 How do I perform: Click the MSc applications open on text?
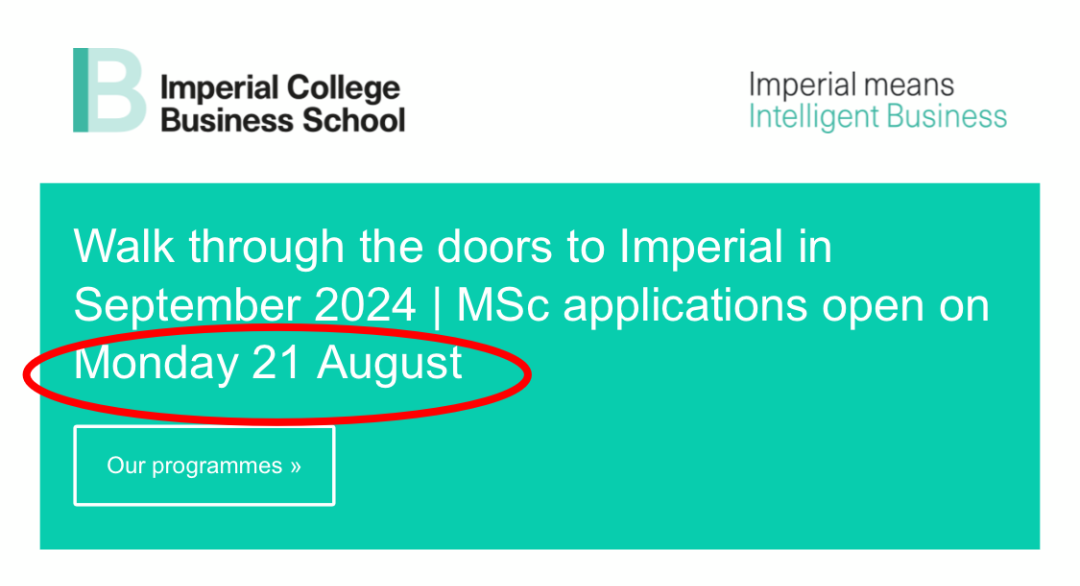723,305
